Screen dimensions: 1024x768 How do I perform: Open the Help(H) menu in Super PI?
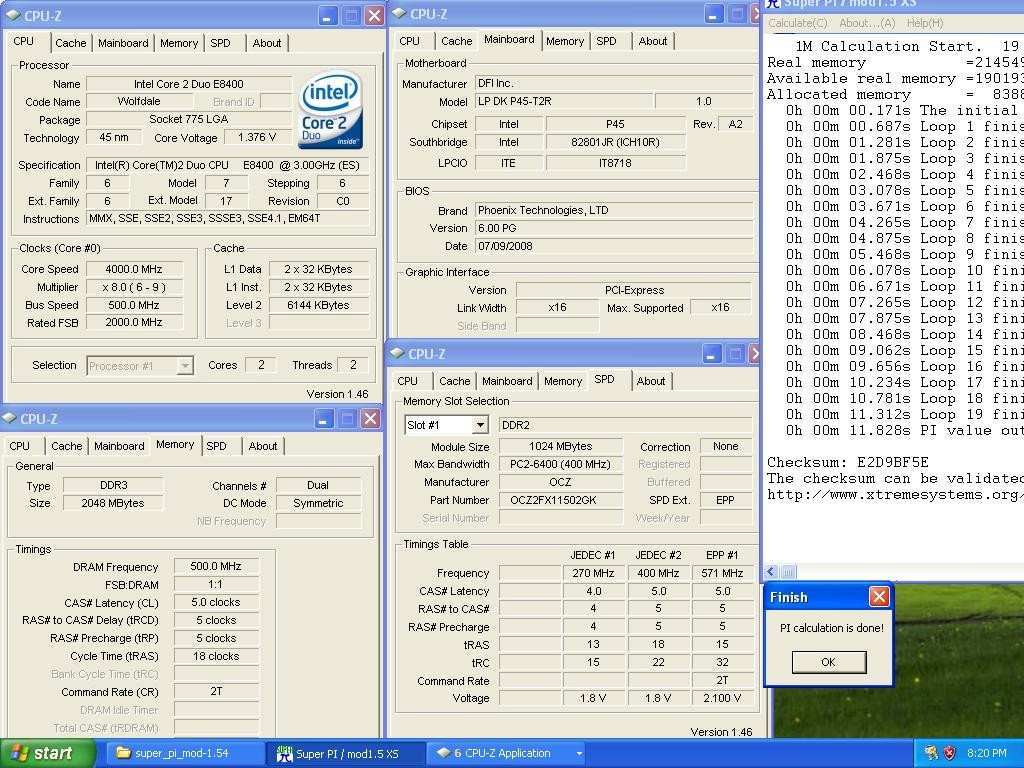tap(925, 24)
